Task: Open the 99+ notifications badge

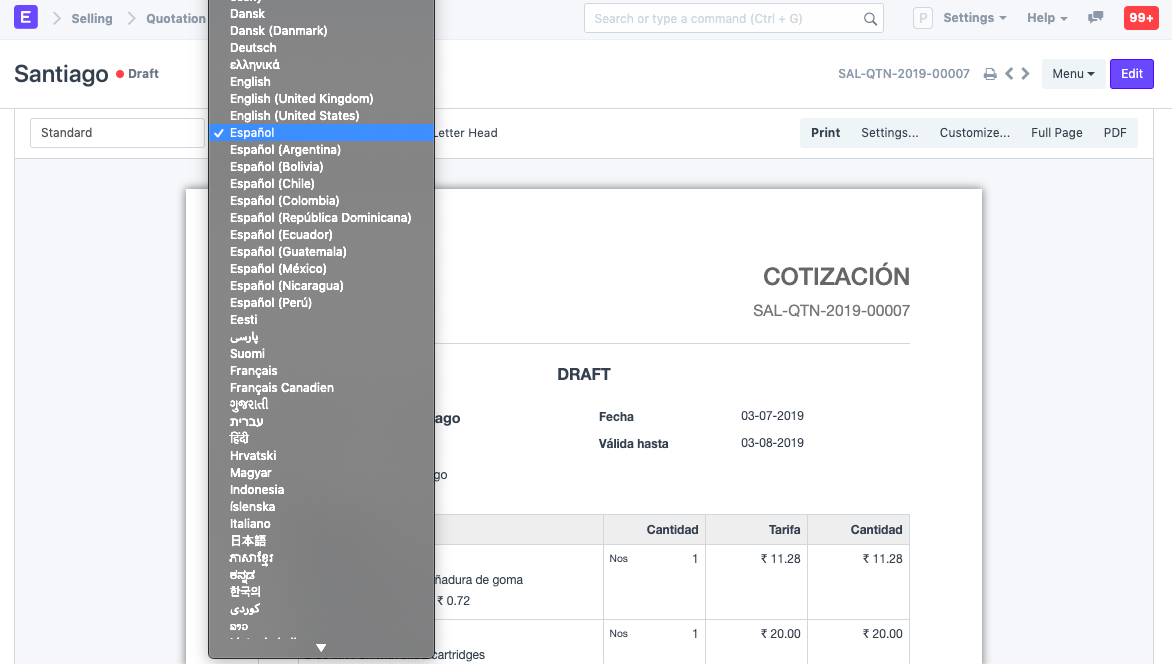Action: click(1140, 18)
